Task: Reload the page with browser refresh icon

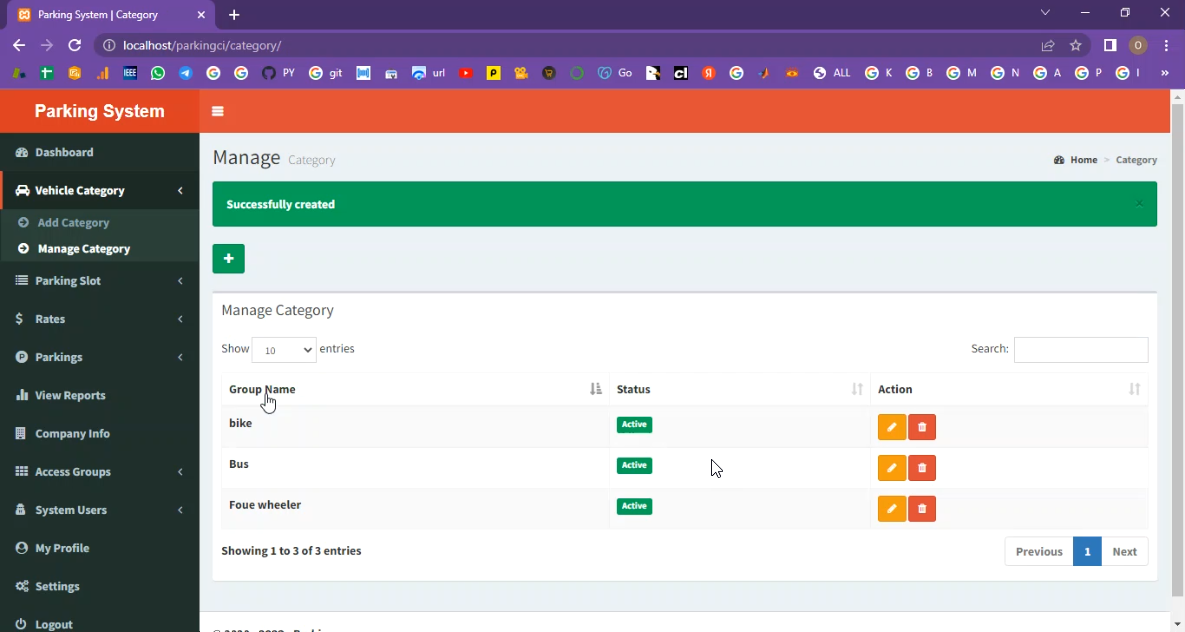Action: click(x=74, y=45)
